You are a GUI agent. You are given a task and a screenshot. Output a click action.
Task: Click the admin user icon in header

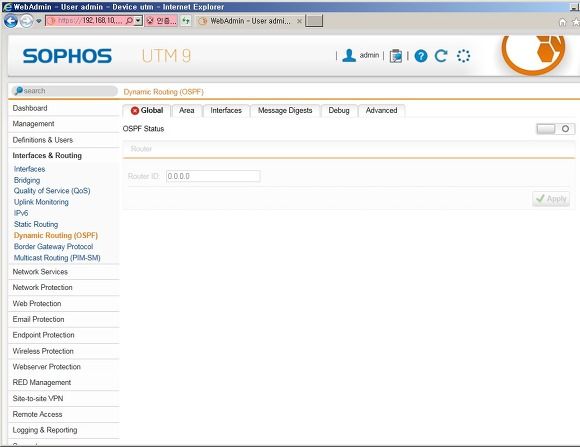point(349,56)
